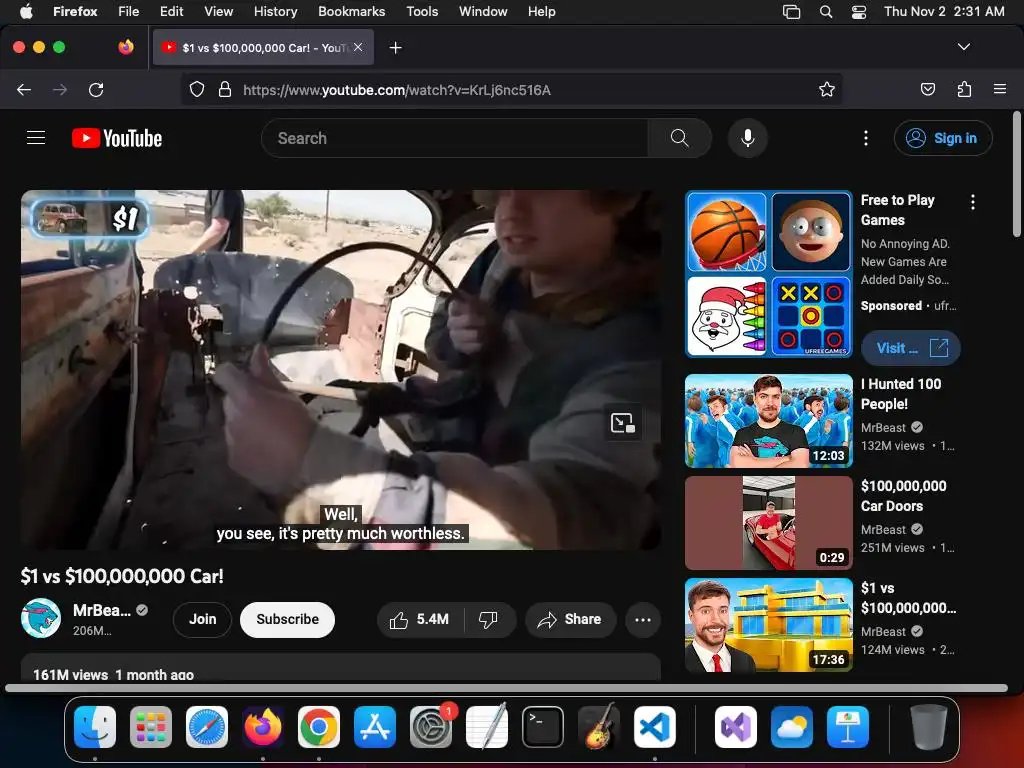The width and height of the screenshot is (1024, 768).
Task: Open System Settings from the Dock
Action: pos(431,727)
